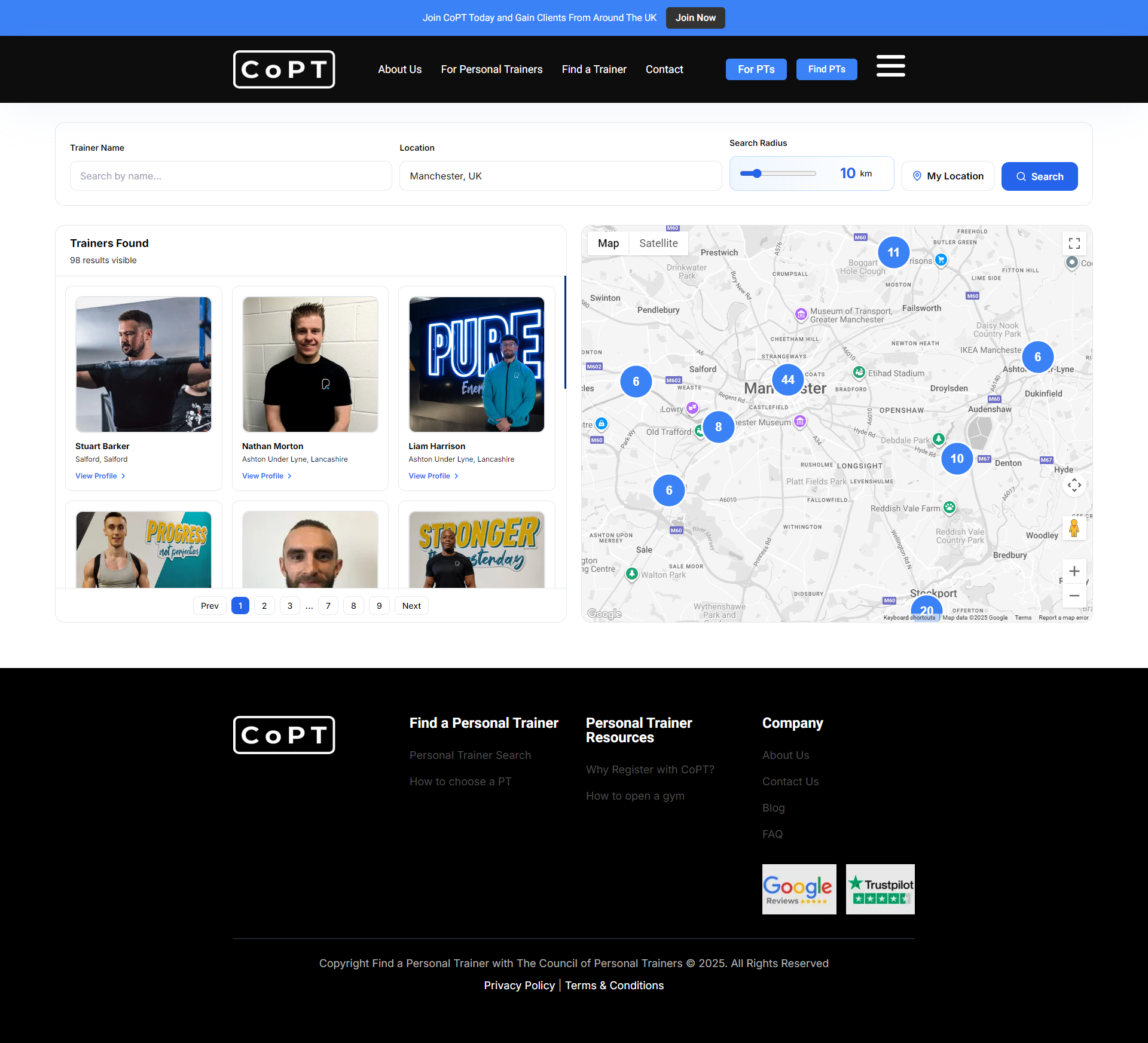The width and height of the screenshot is (1148, 1043).
Task: Adjust the Search Radius slider
Action: click(x=757, y=173)
